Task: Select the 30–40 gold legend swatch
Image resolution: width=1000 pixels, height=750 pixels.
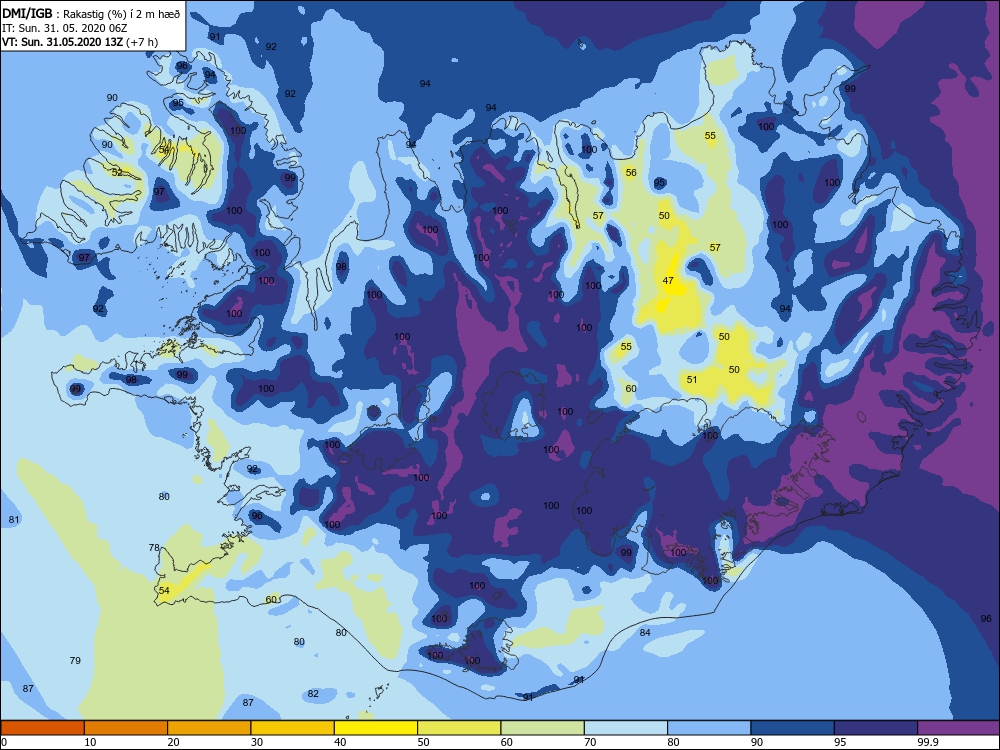Action: 293,728
